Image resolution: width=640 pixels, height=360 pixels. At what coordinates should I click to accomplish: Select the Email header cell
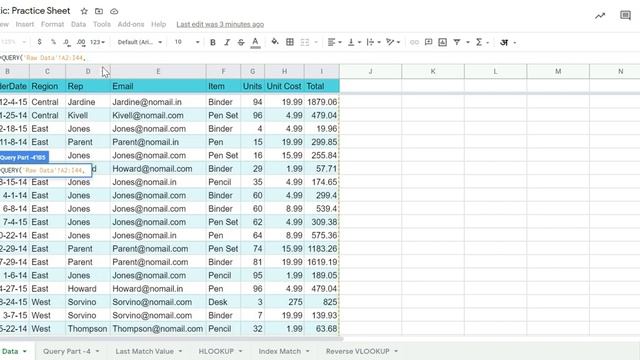pos(158,86)
